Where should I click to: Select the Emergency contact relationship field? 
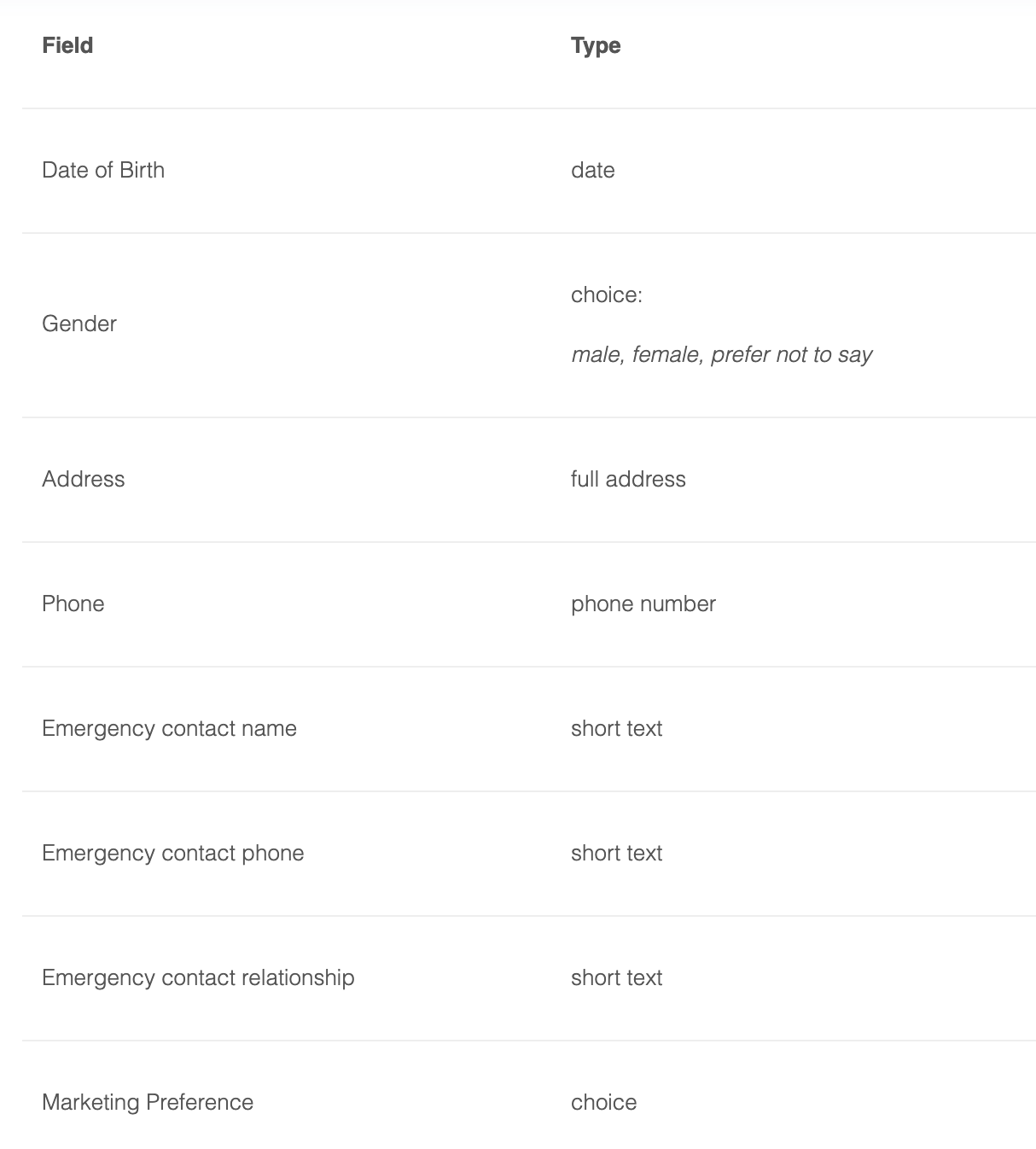pyautogui.click(x=198, y=977)
